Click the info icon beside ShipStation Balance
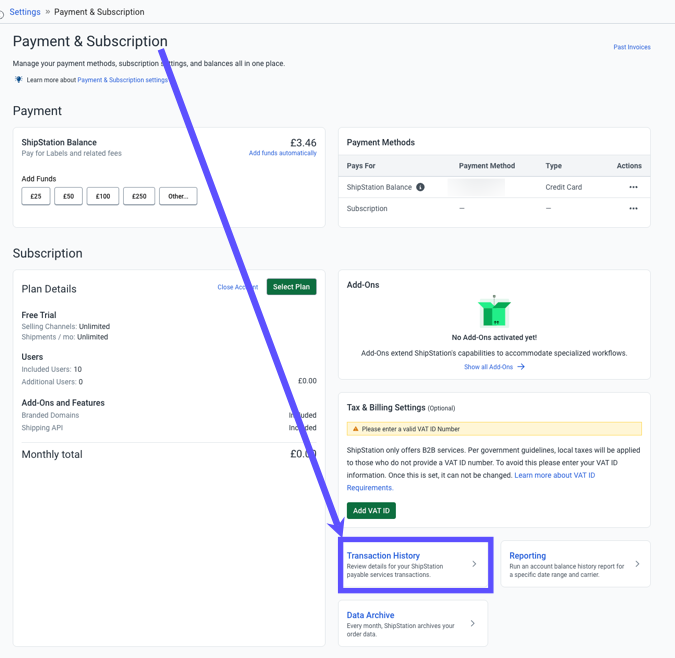 (x=420, y=187)
